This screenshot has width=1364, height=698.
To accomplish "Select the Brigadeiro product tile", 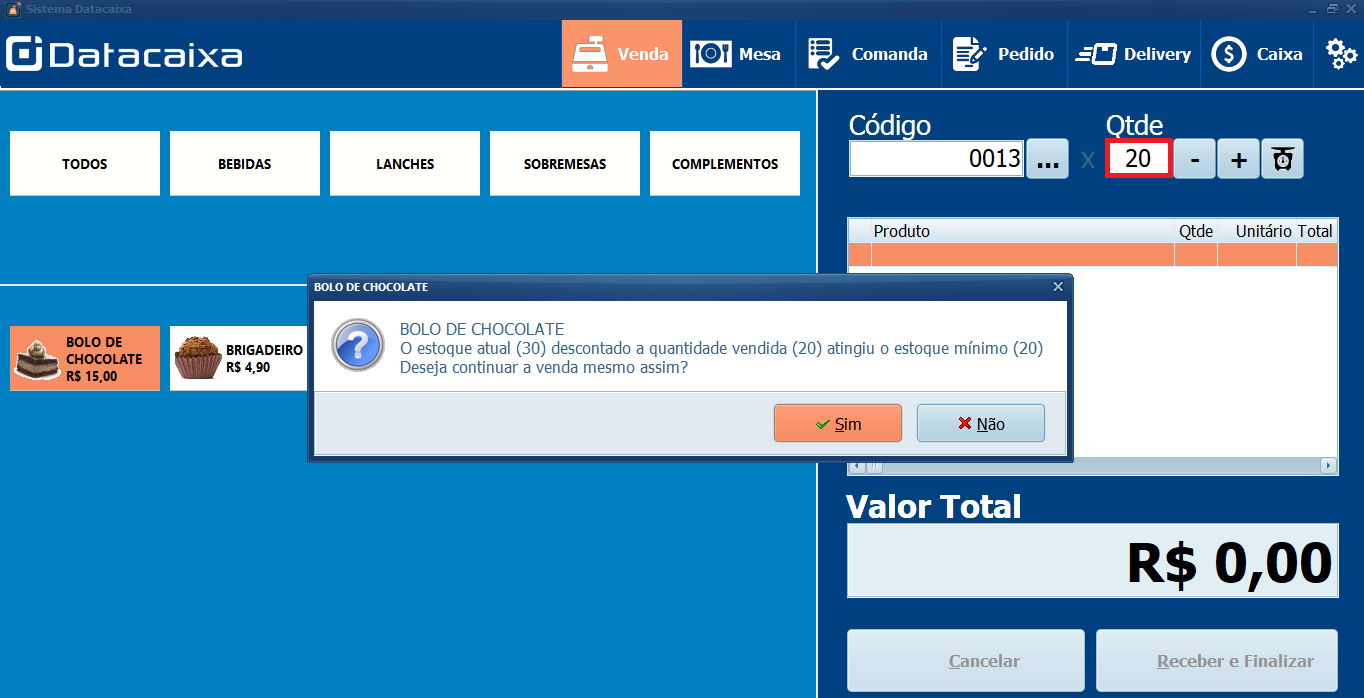I will (x=239, y=358).
